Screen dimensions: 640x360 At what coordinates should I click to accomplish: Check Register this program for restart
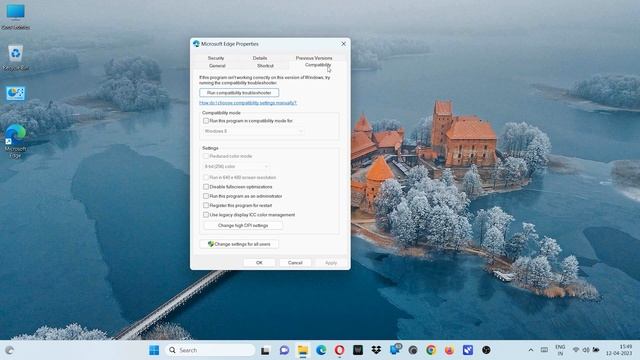[206, 205]
